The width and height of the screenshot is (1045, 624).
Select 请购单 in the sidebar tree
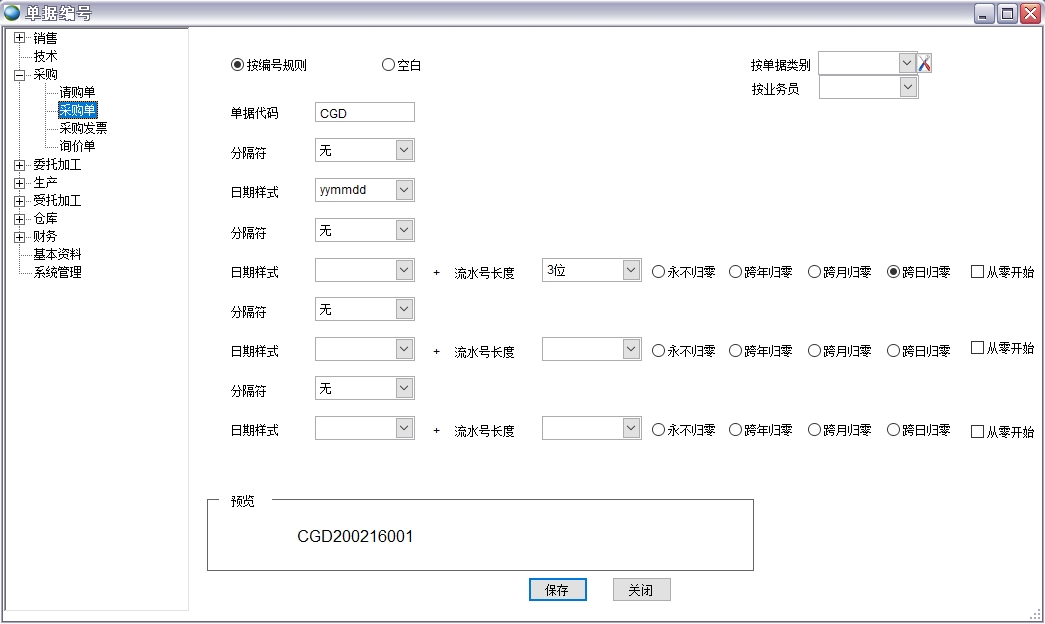[x=78, y=92]
